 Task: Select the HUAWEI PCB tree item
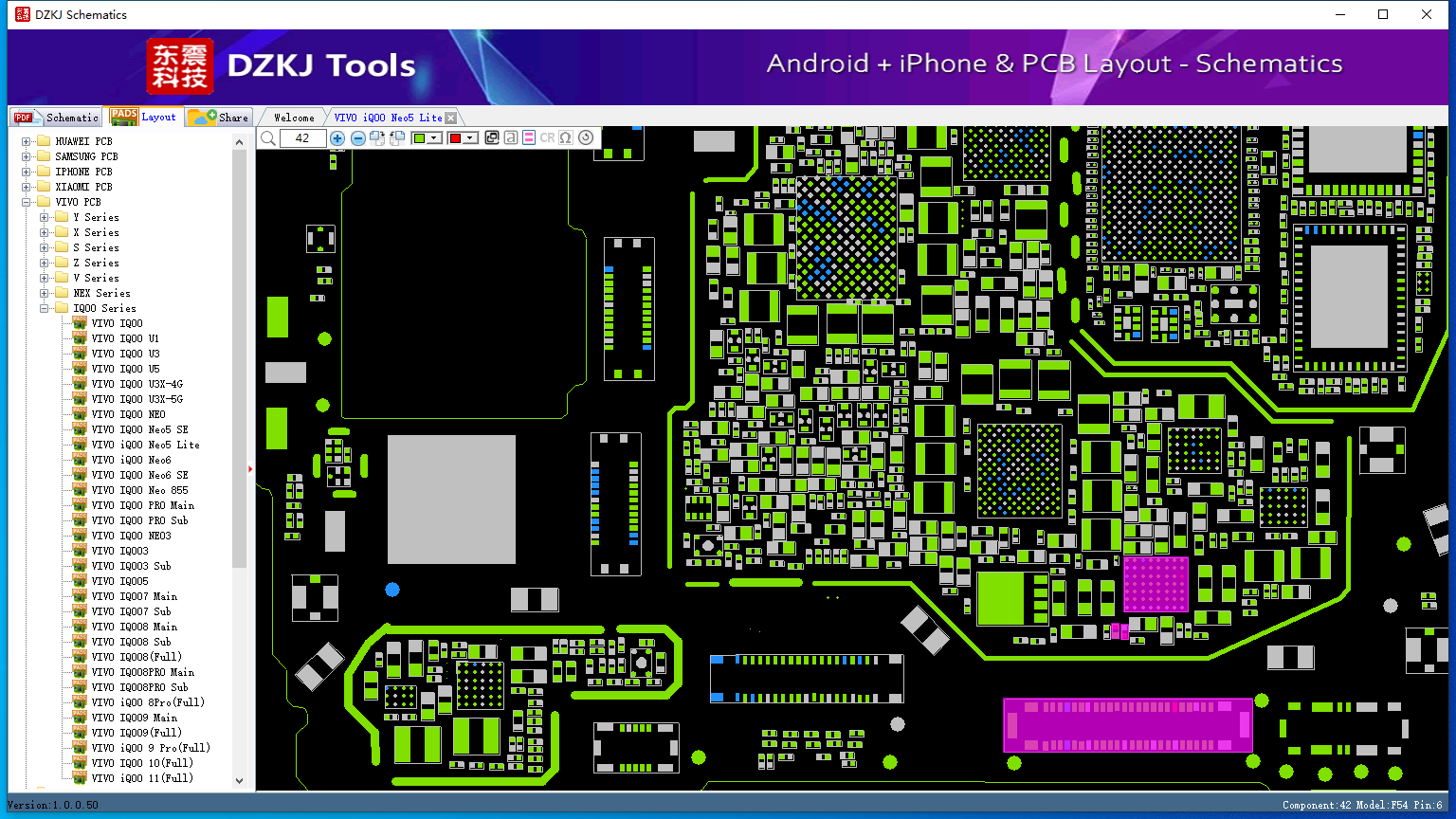83,141
